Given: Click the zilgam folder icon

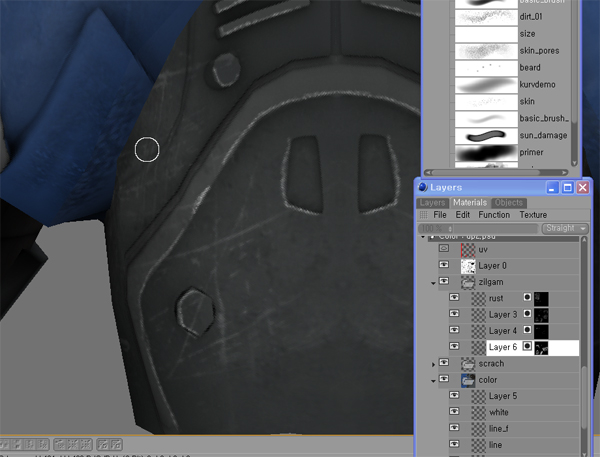Looking at the screenshot, I should (467, 283).
